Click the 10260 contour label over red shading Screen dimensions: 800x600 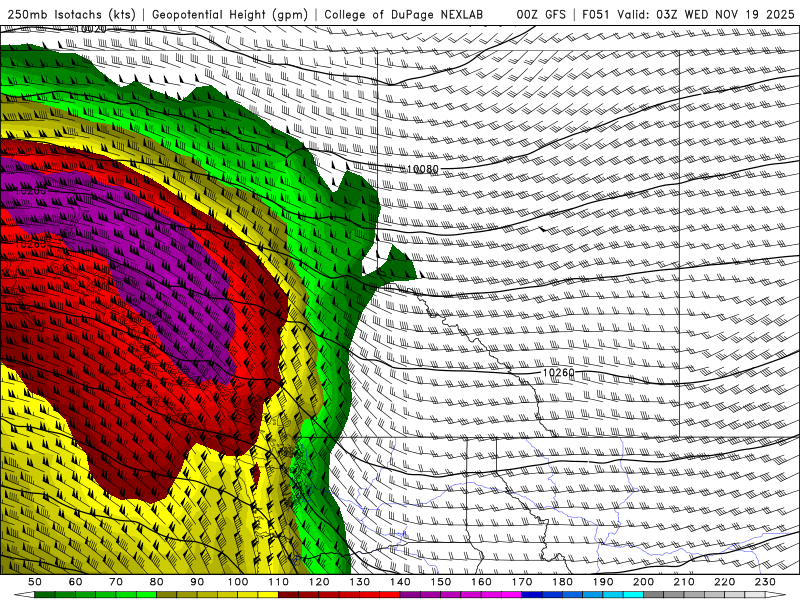[x=31, y=244]
